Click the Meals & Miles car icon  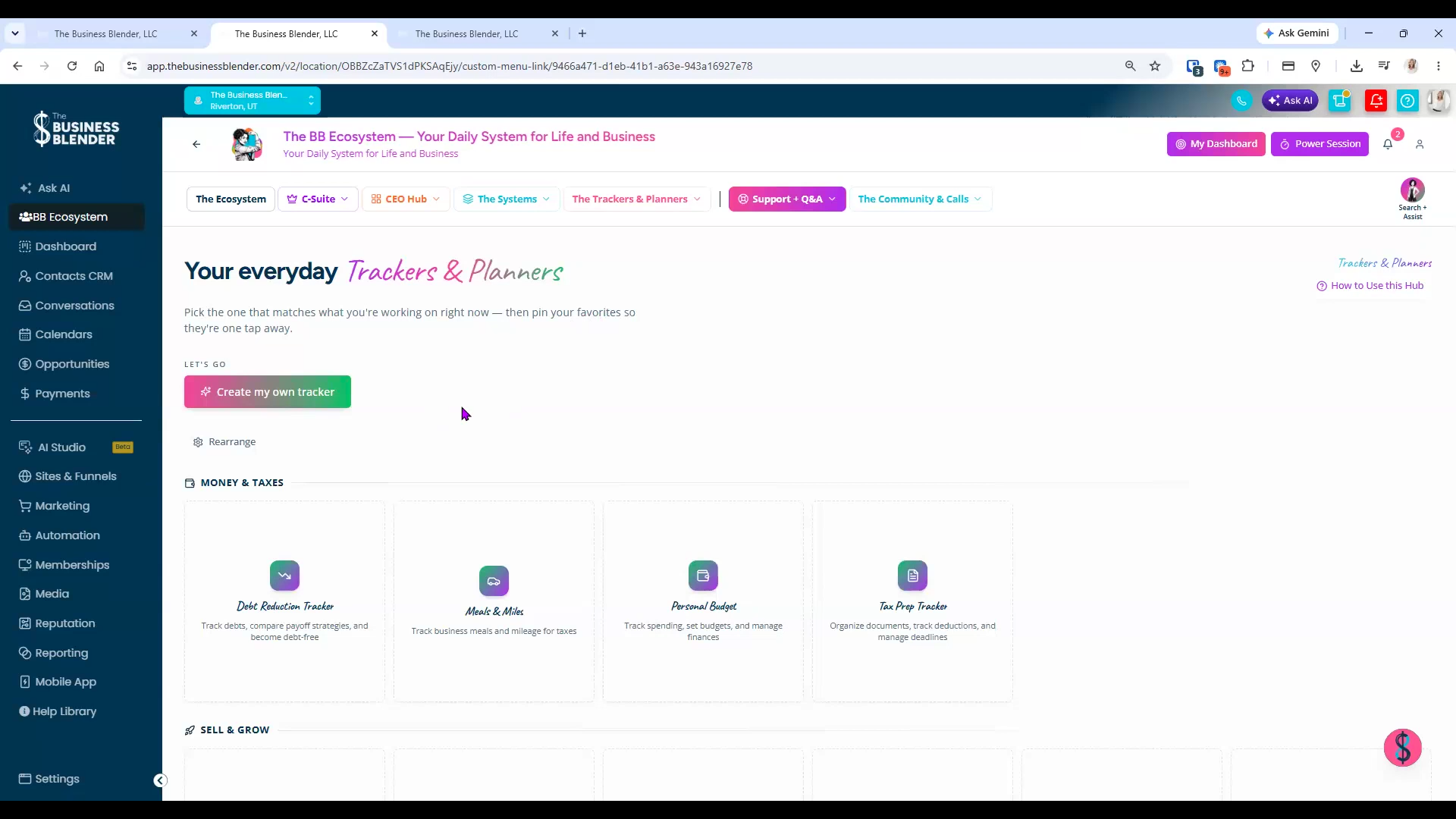pos(494,581)
